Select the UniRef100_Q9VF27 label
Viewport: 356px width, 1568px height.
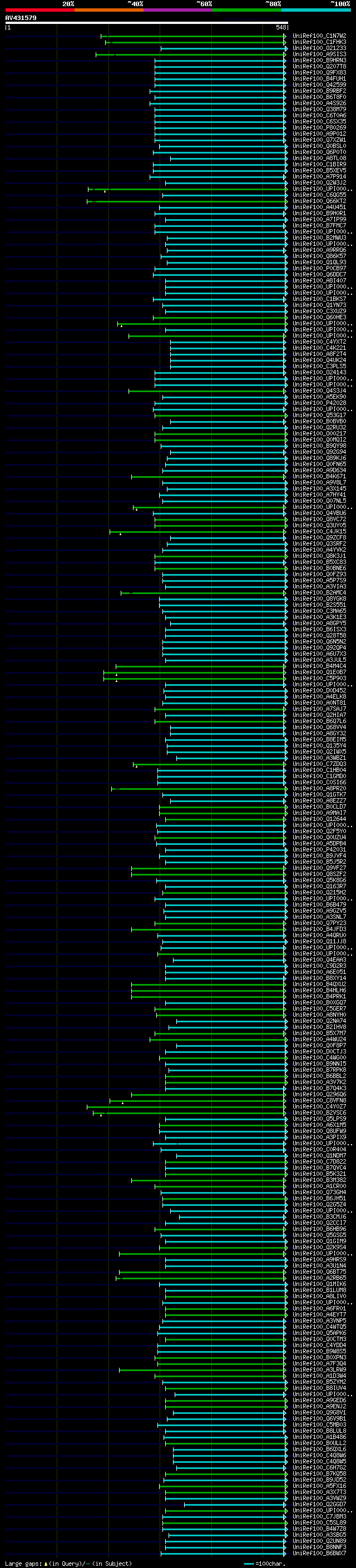tap(319, 868)
